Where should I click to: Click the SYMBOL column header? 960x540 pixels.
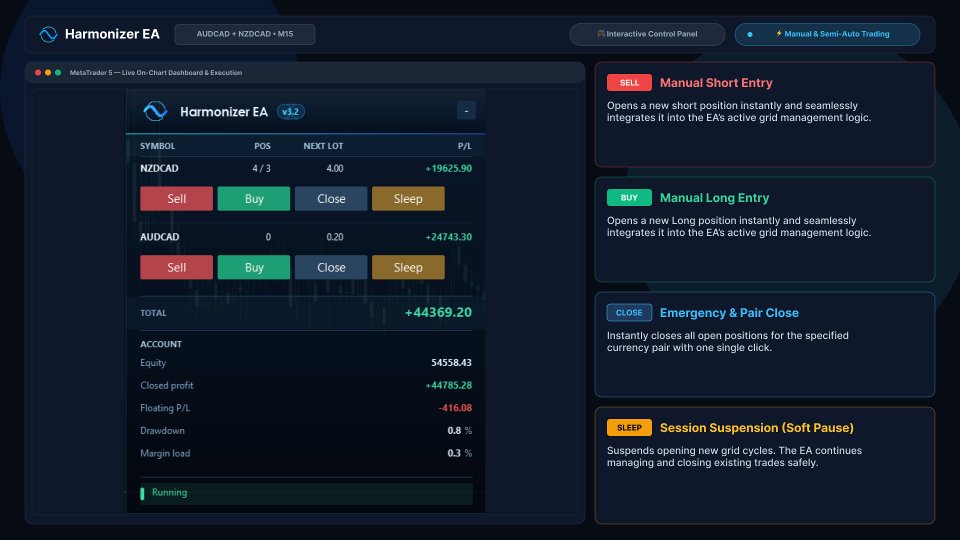coord(157,146)
